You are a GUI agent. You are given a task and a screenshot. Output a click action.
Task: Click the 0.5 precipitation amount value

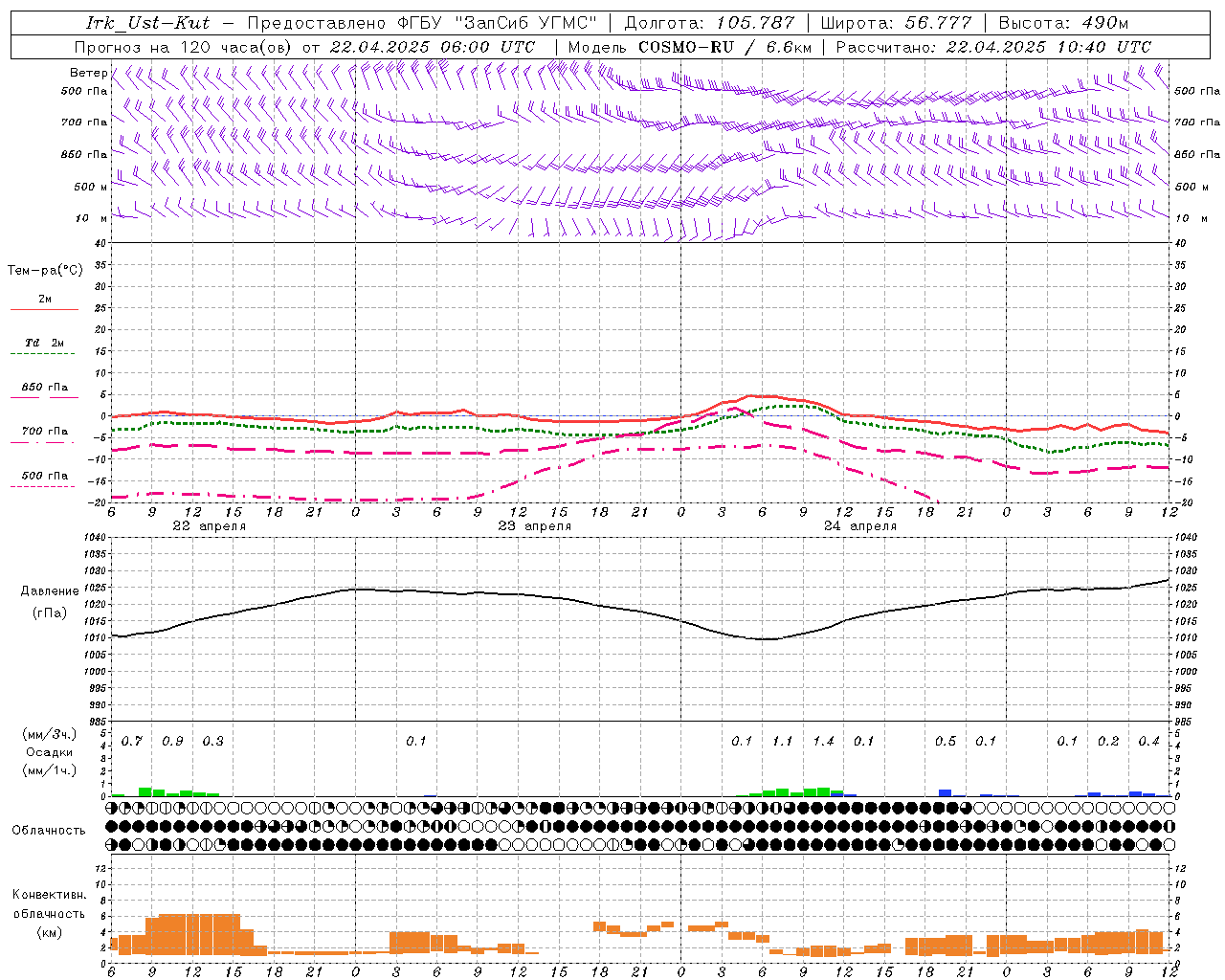[946, 742]
